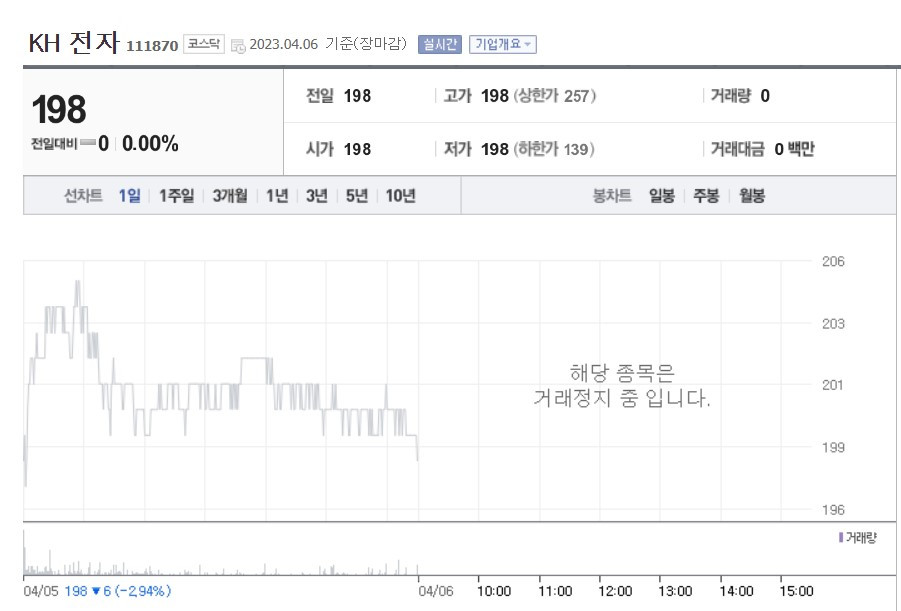
Task: Open the 기업개요 dropdown
Action: (505, 43)
